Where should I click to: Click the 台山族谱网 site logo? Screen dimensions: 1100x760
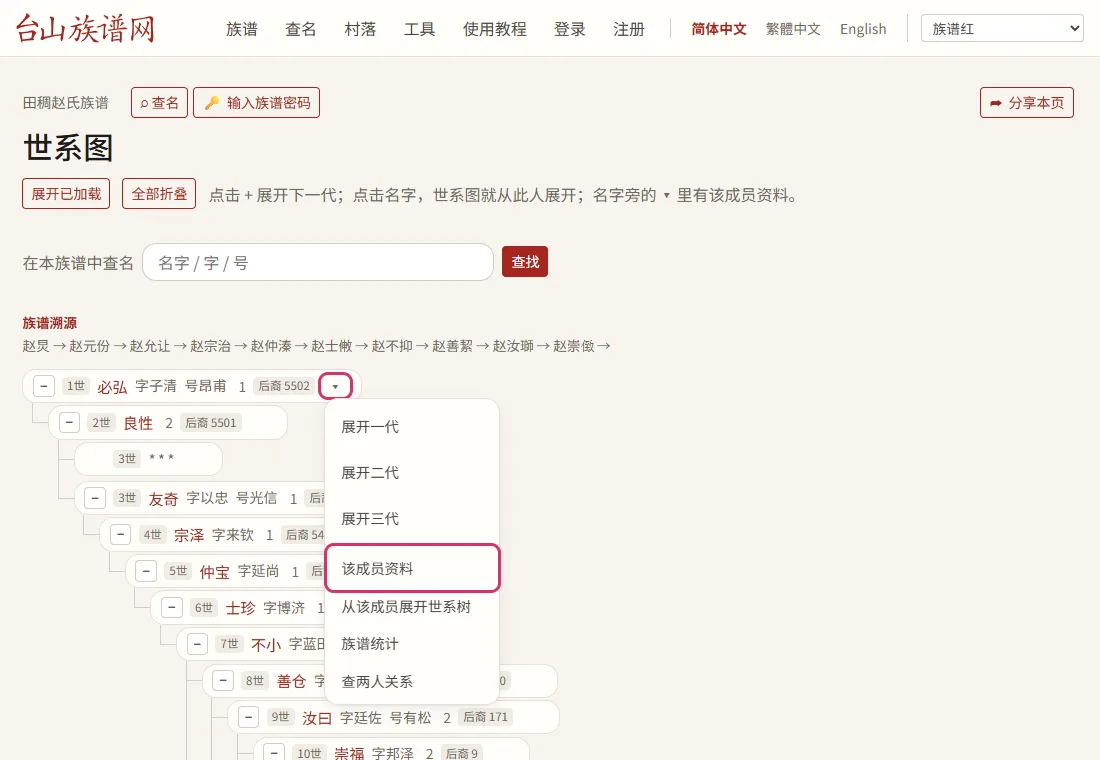[86, 29]
